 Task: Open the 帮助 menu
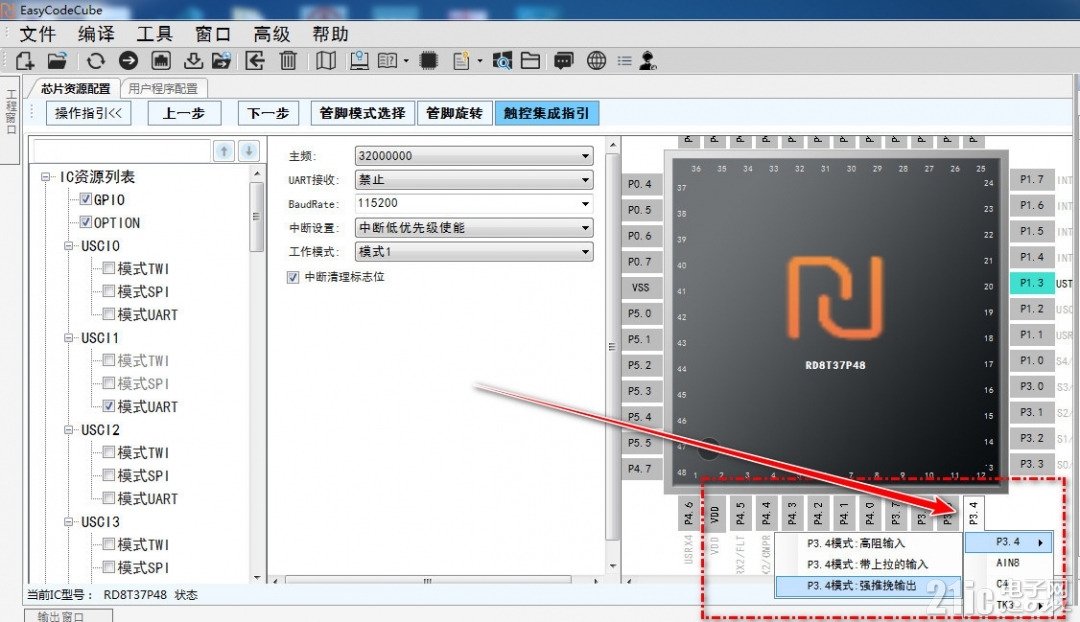(330, 34)
